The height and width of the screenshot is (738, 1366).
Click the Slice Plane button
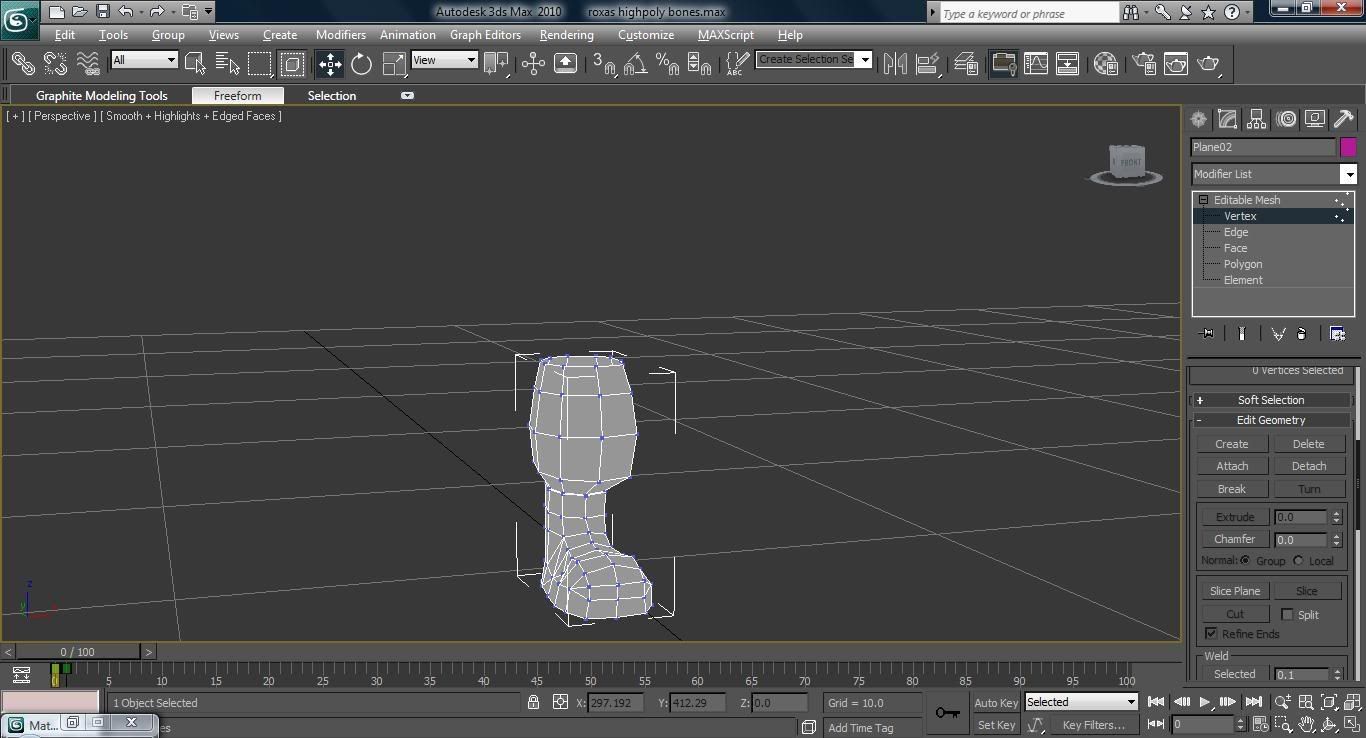1234,591
